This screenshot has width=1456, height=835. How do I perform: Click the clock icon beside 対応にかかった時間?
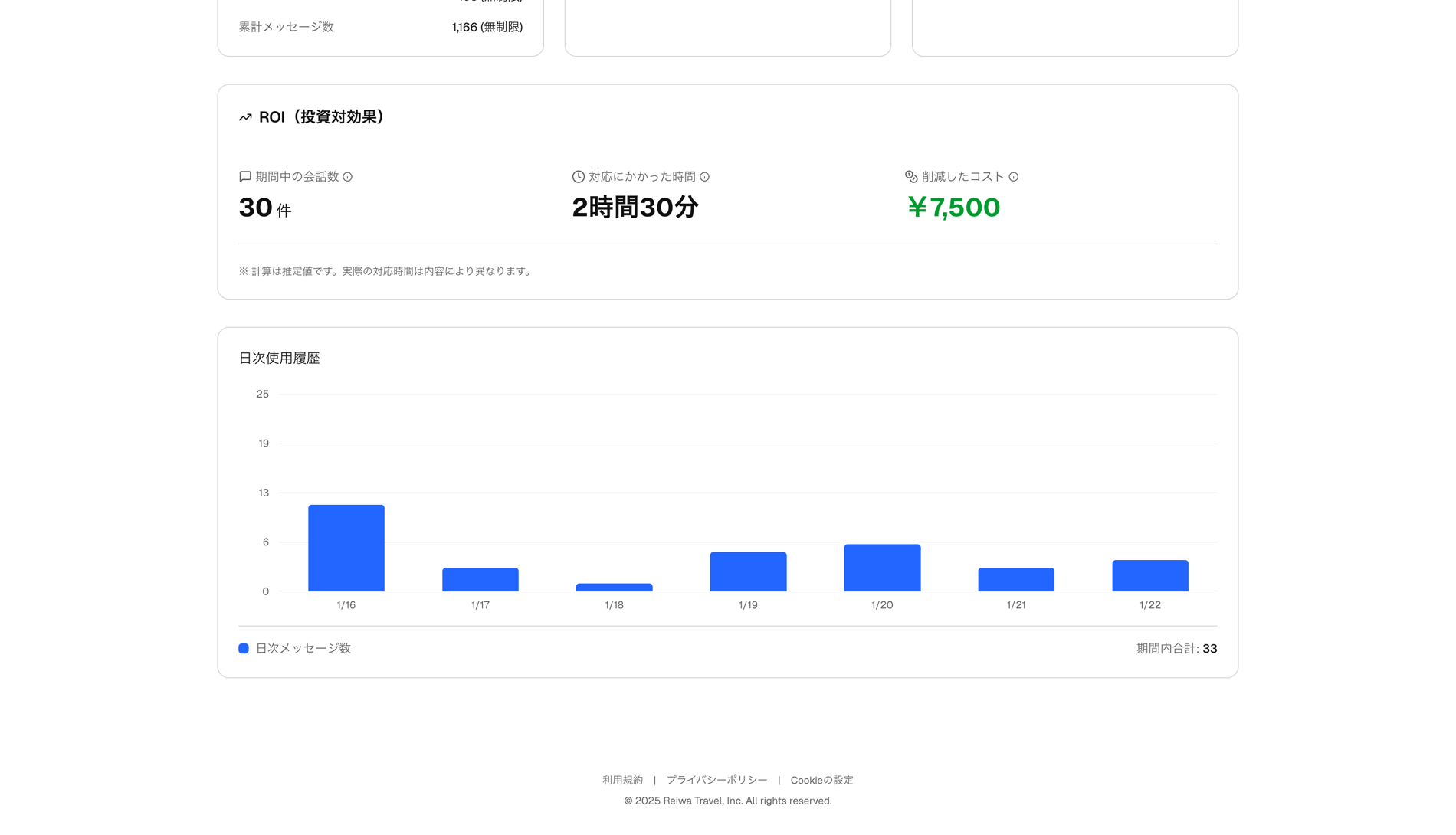click(577, 176)
